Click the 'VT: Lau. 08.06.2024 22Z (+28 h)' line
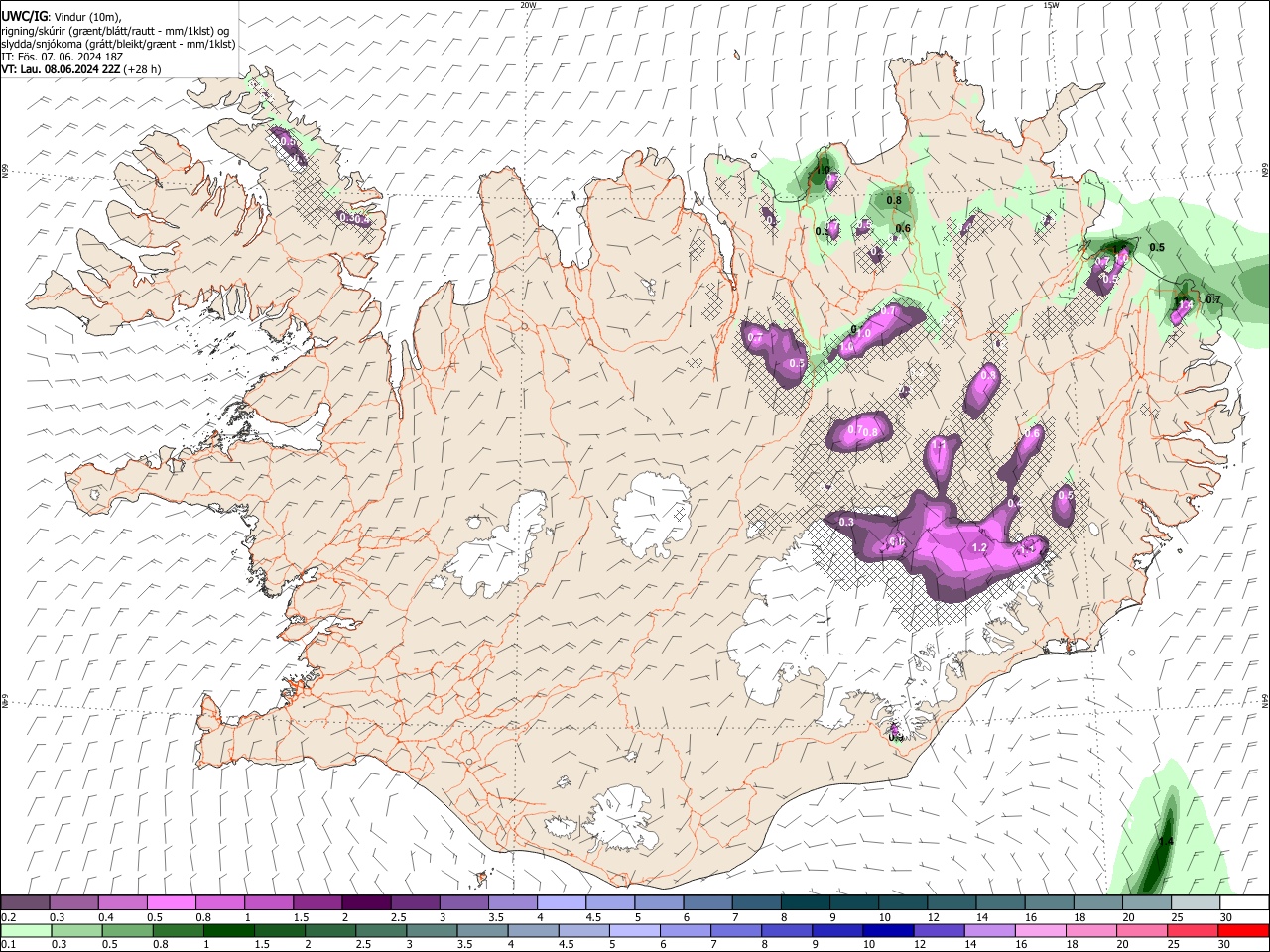This screenshot has width=1270, height=952. coord(81,69)
